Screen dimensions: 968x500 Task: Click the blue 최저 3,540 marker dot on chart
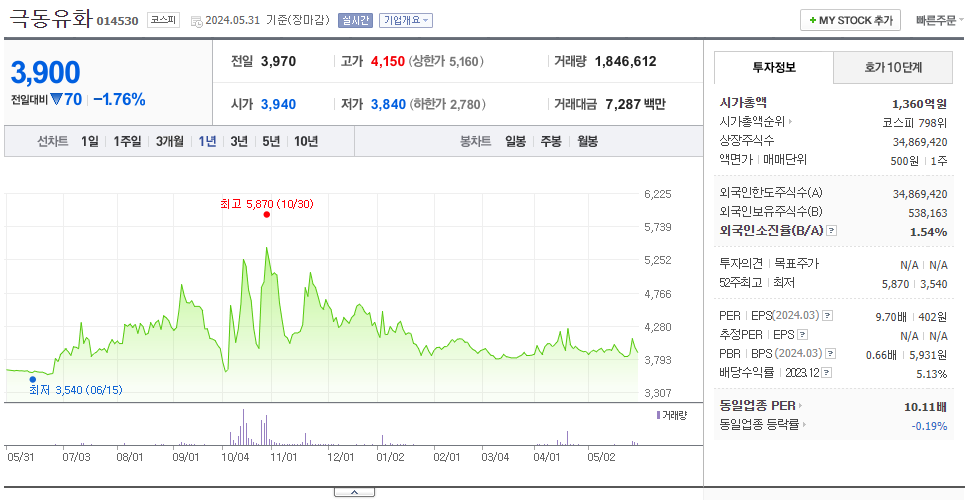(33, 380)
